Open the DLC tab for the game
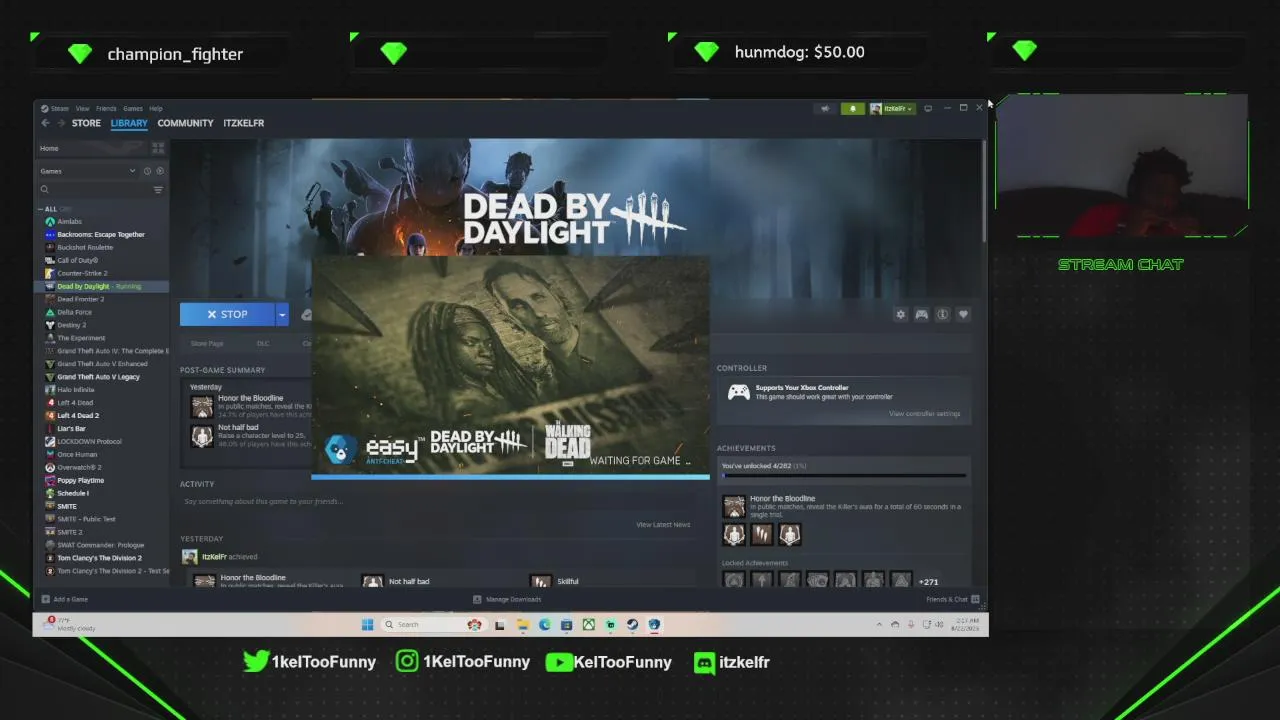 click(x=263, y=343)
